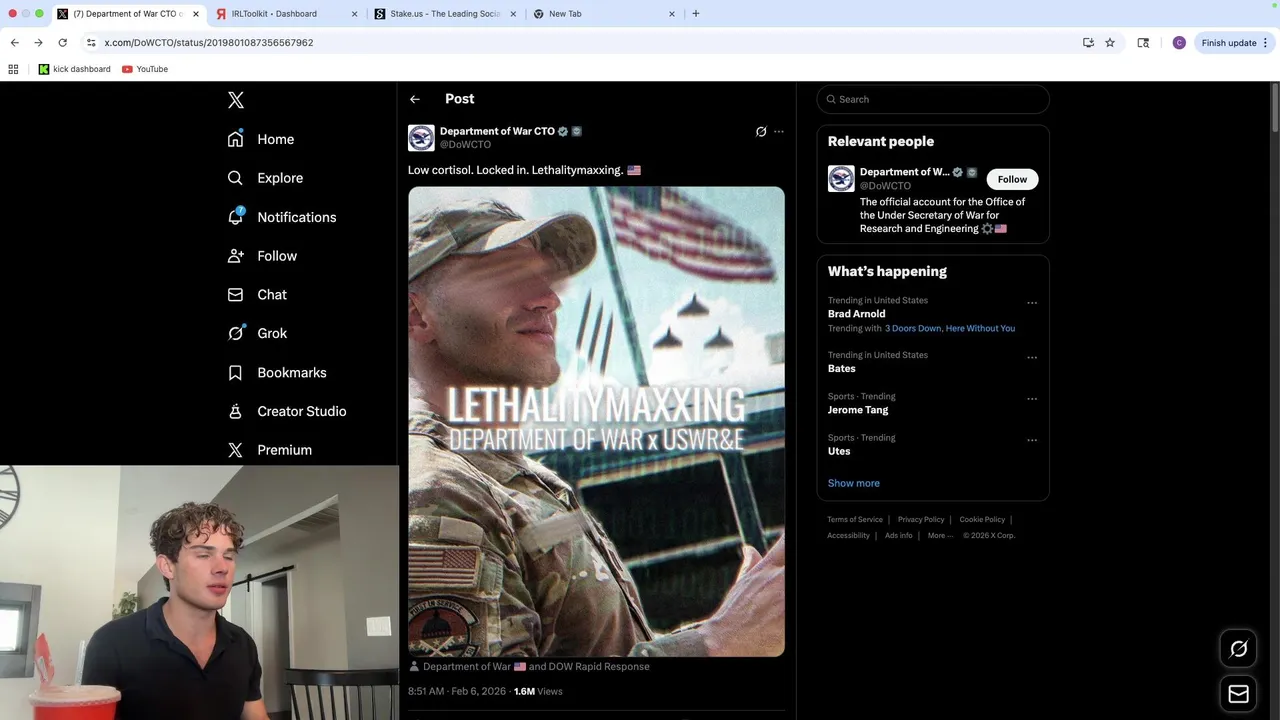Click tagged Department of War and DOW Rapid Response
Screen dimensions: 1280x720
pyautogui.click(x=536, y=666)
